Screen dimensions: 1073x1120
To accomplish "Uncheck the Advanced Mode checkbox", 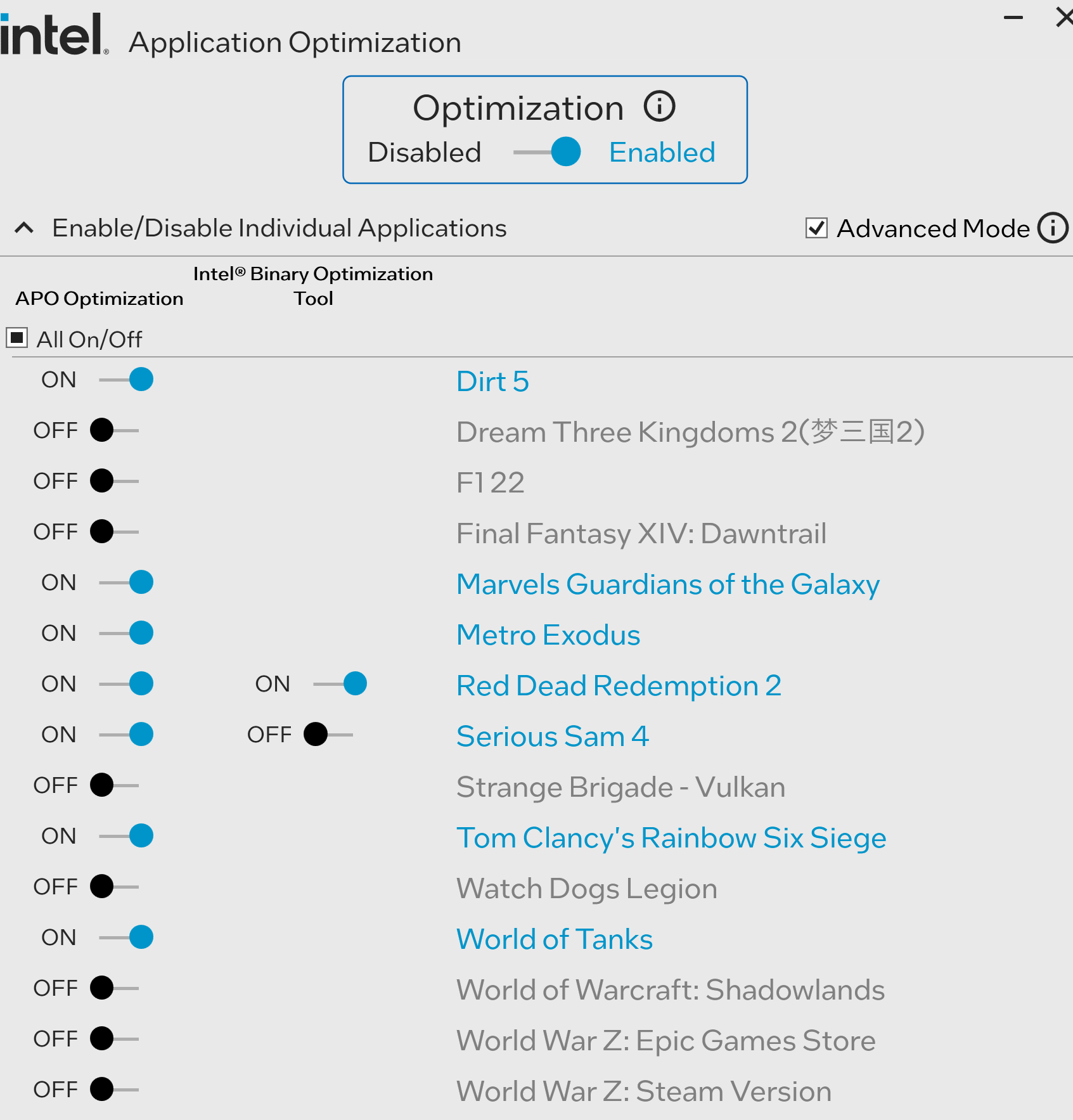I will [816, 228].
